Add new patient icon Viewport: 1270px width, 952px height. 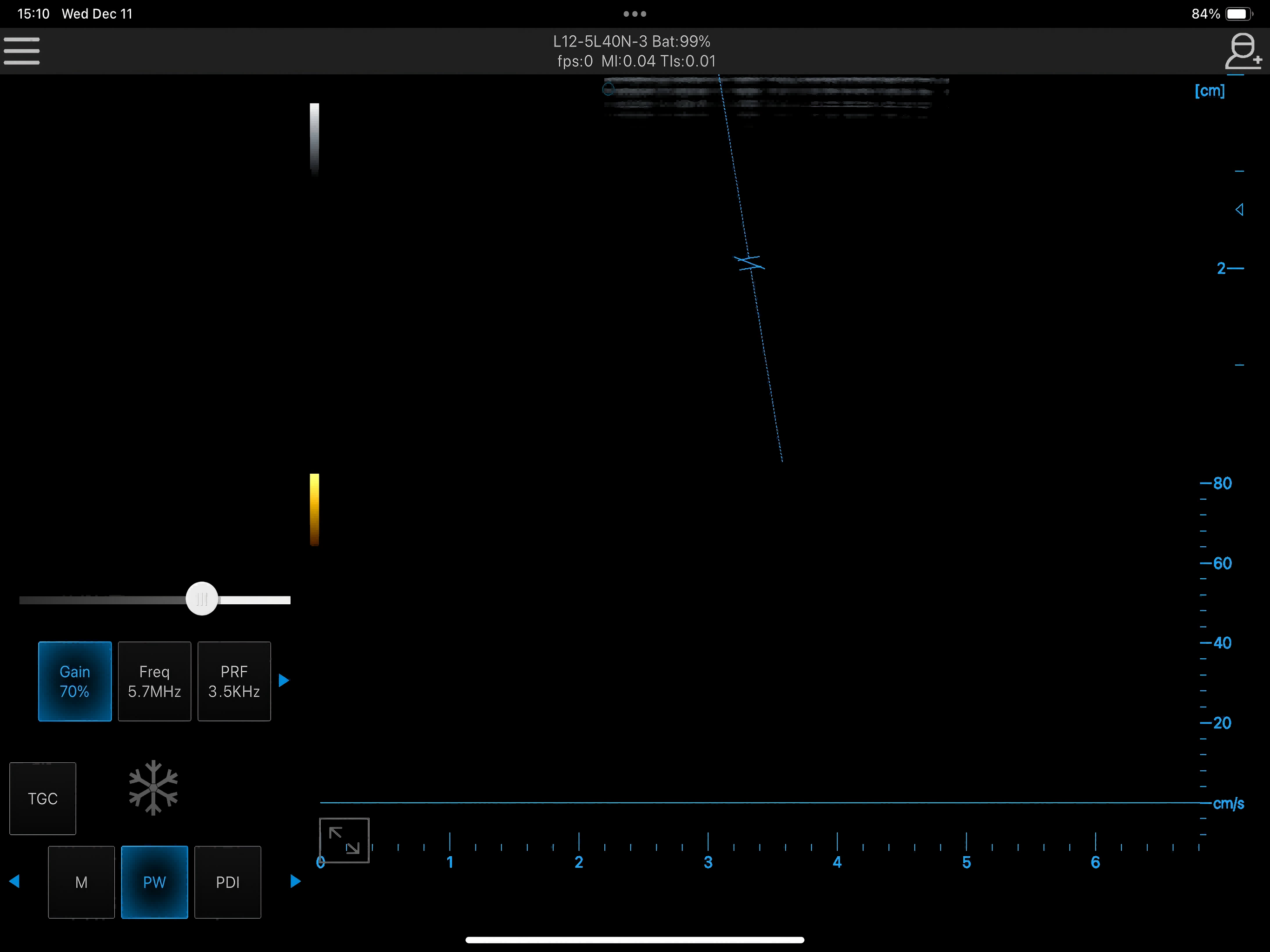pos(1243,51)
